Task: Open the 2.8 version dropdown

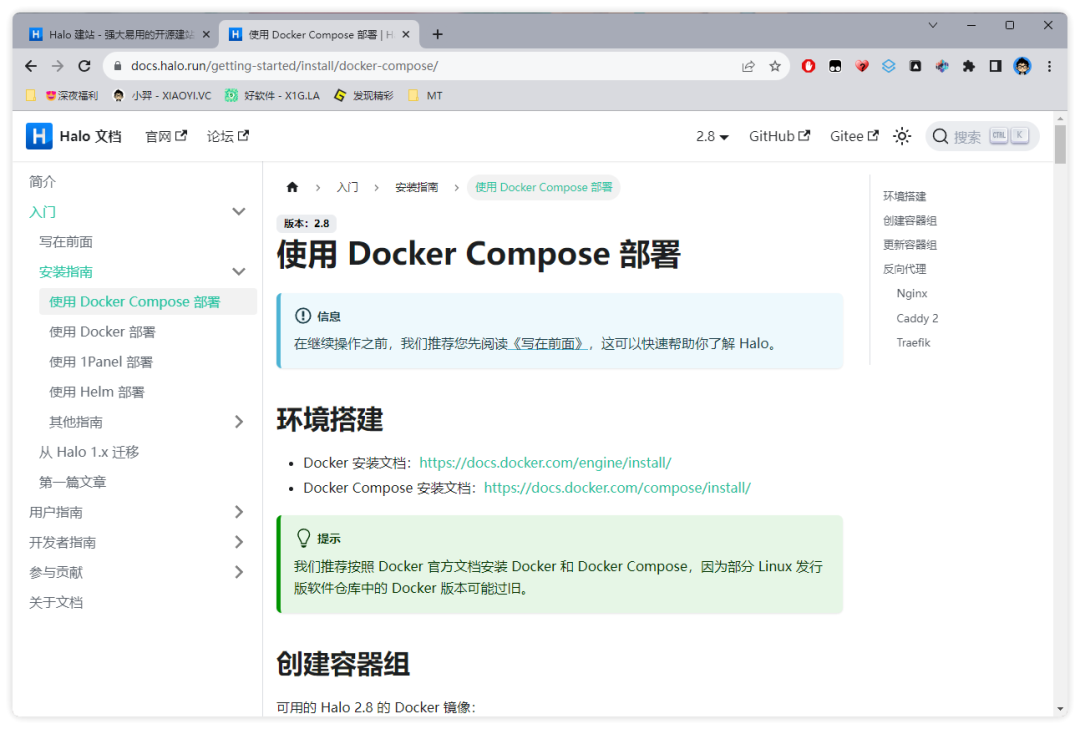Action: pos(712,136)
